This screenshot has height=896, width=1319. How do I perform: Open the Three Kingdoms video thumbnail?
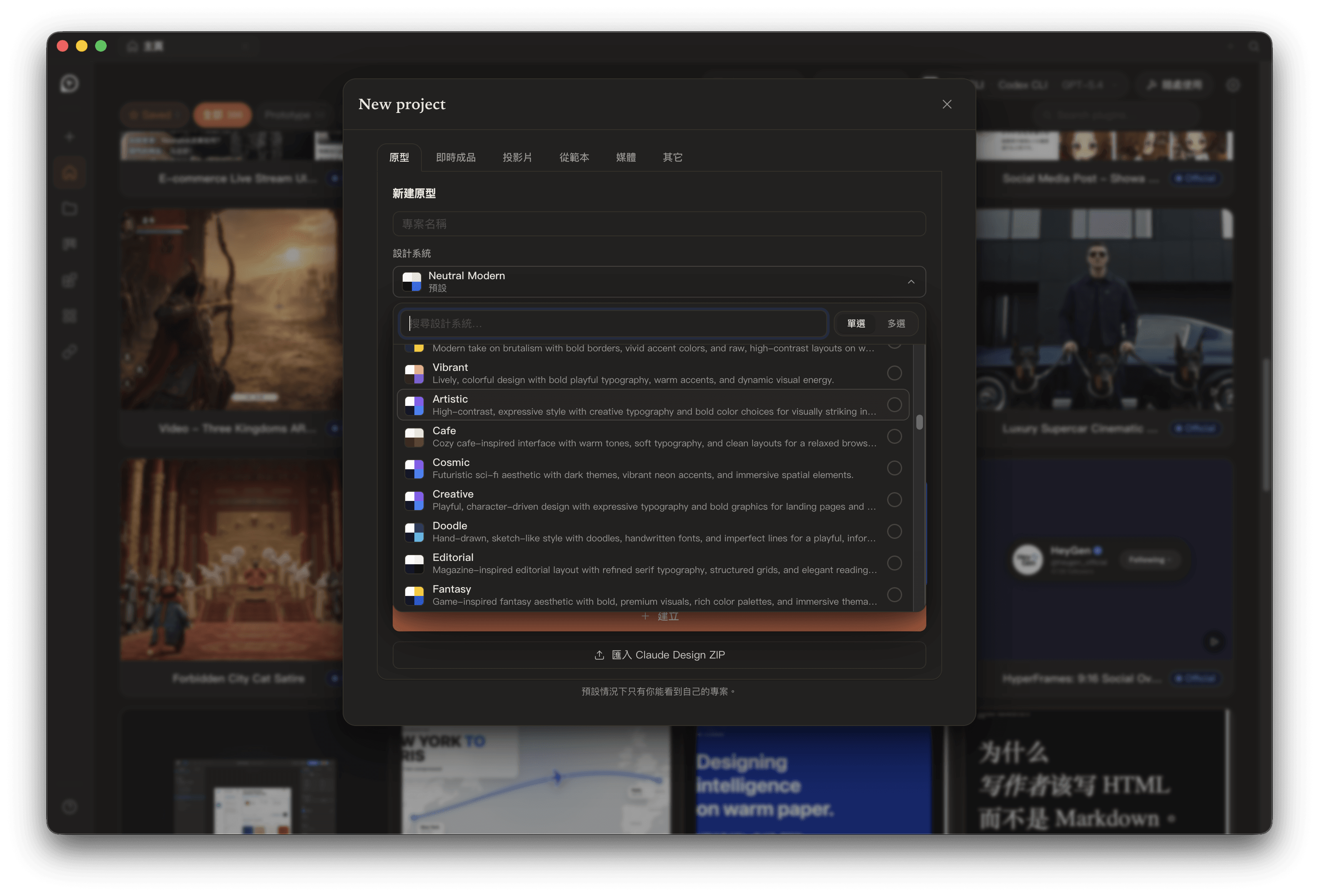[x=231, y=309]
